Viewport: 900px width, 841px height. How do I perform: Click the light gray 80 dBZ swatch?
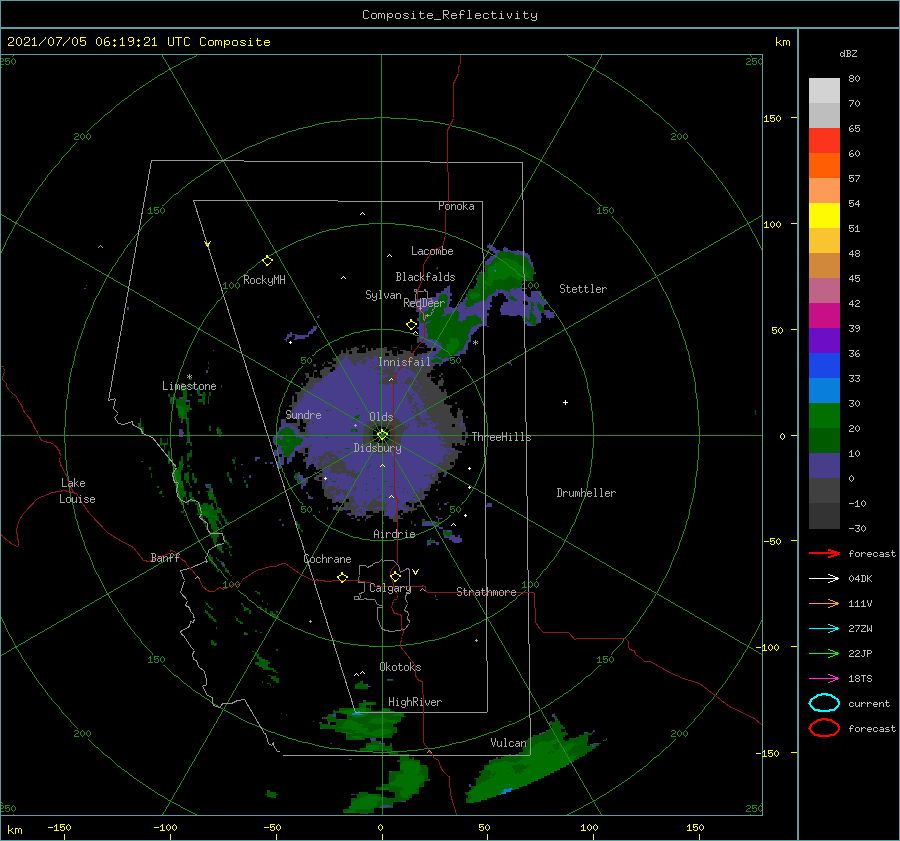pyautogui.click(x=824, y=90)
